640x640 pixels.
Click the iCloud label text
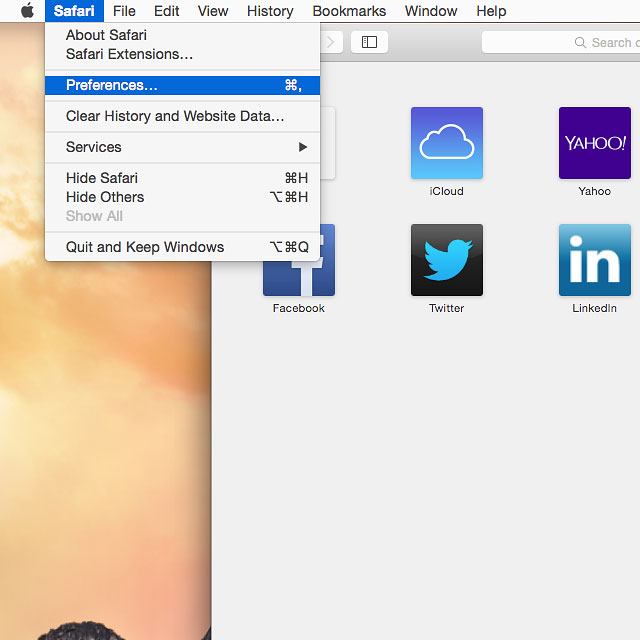click(x=447, y=191)
